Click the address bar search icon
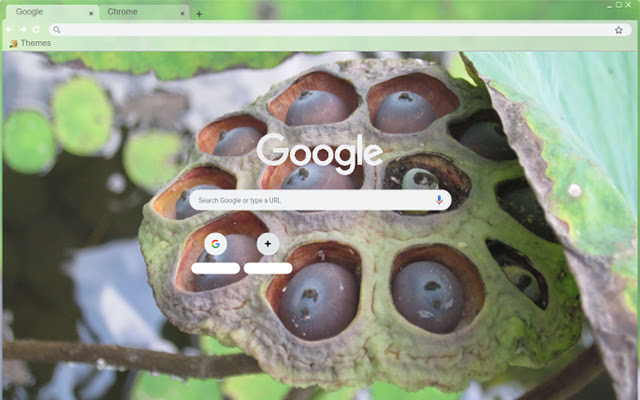This screenshot has height=400, width=640. [x=57, y=29]
